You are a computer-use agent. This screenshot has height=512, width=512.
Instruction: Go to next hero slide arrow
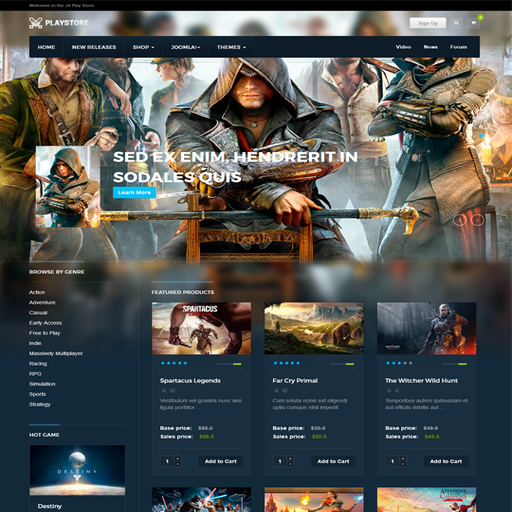pyautogui.click(x=477, y=220)
